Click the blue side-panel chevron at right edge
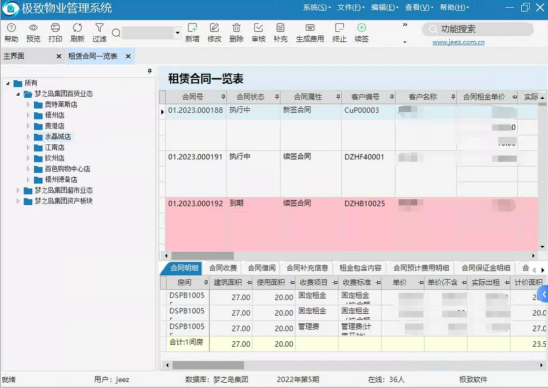 (543, 294)
